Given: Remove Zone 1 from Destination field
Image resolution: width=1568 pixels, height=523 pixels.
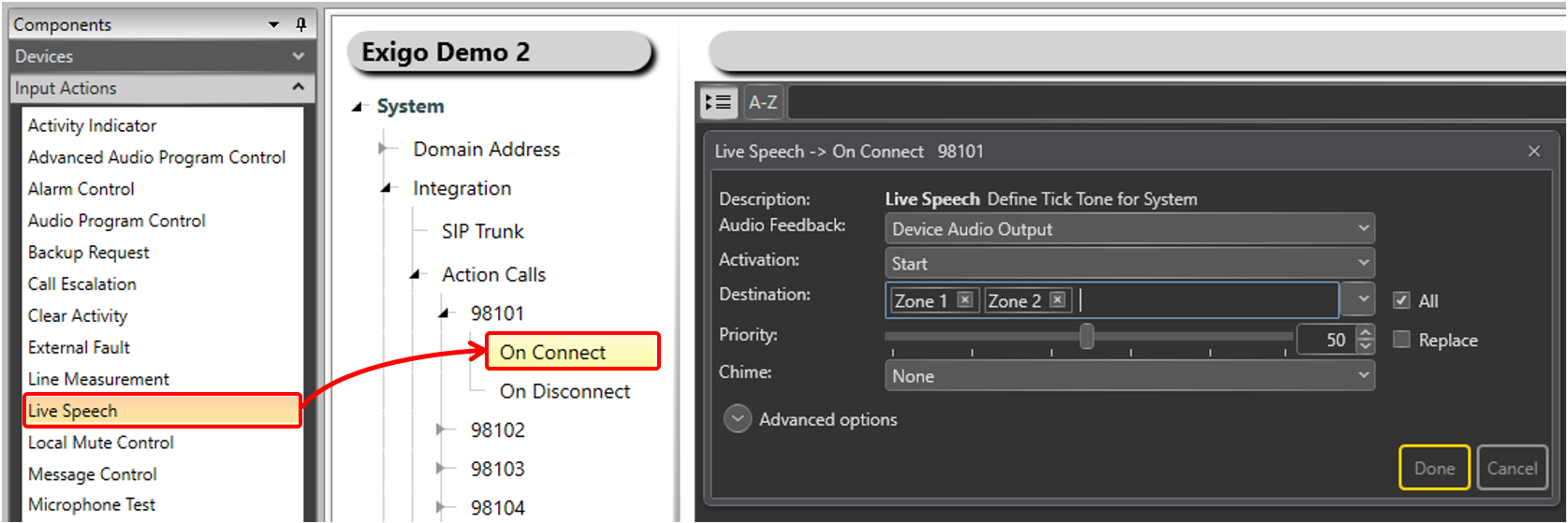Looking at the screenshot, I should coord(965,299).
